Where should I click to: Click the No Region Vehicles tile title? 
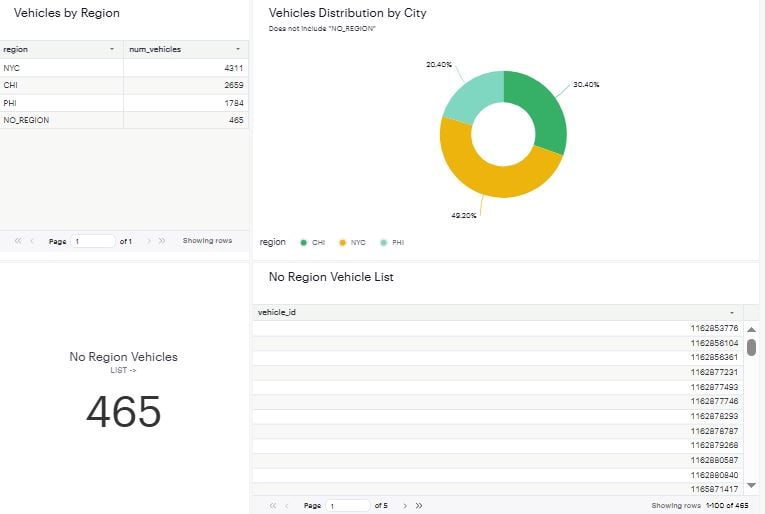click(x=123, y=357)
